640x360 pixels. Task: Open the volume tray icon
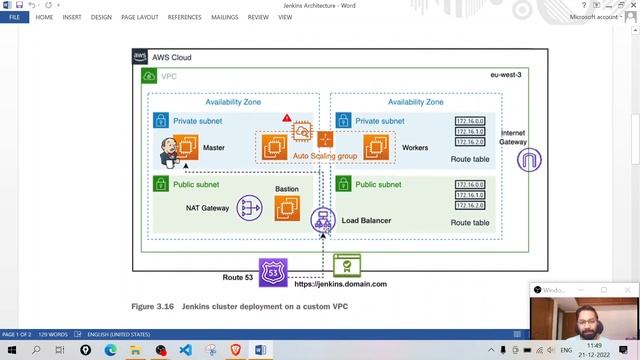(x=551, y=350)
